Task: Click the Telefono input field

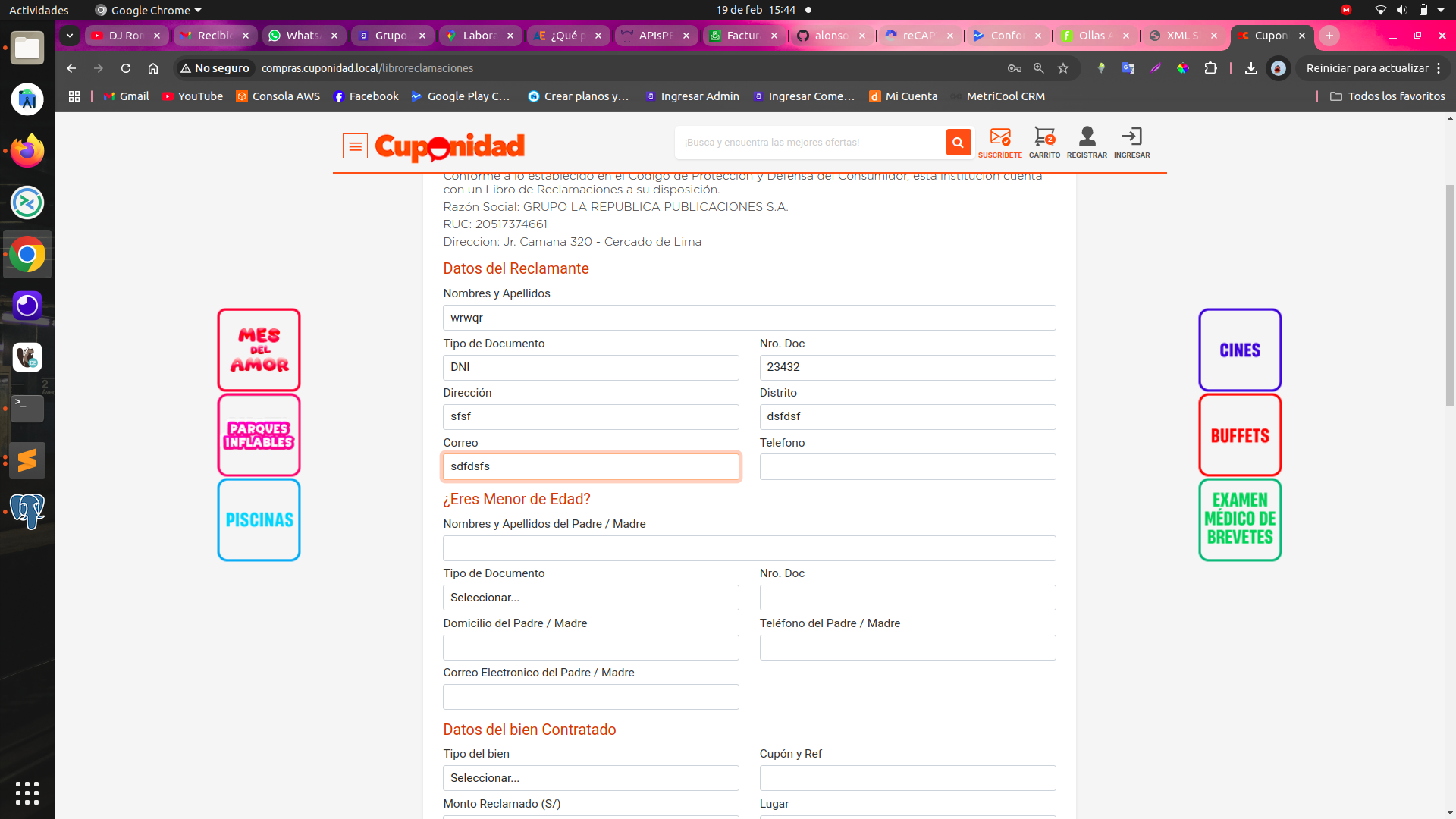Action: [907, 466]
